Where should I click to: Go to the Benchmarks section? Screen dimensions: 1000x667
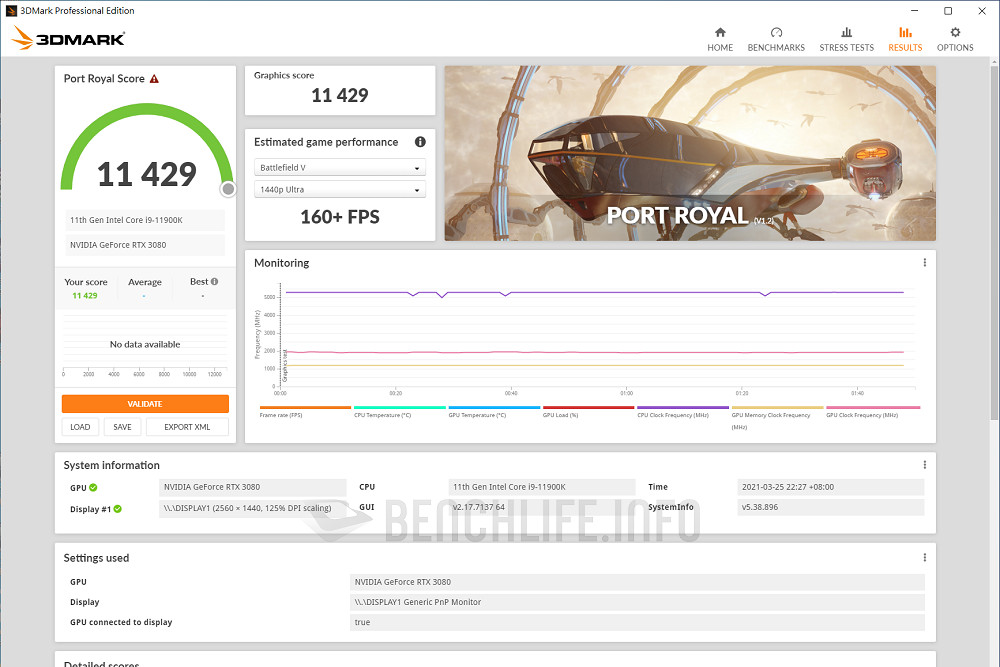click(x=776, y=40)
